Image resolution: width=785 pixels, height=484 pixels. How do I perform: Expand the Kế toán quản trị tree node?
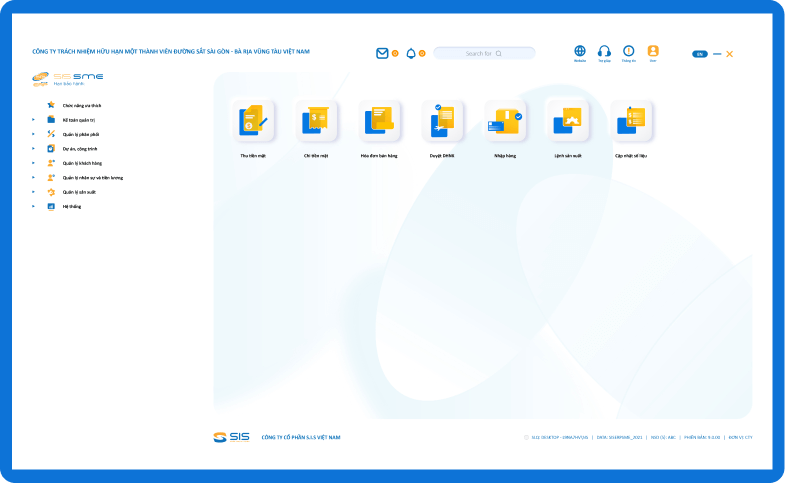[33, 119]
